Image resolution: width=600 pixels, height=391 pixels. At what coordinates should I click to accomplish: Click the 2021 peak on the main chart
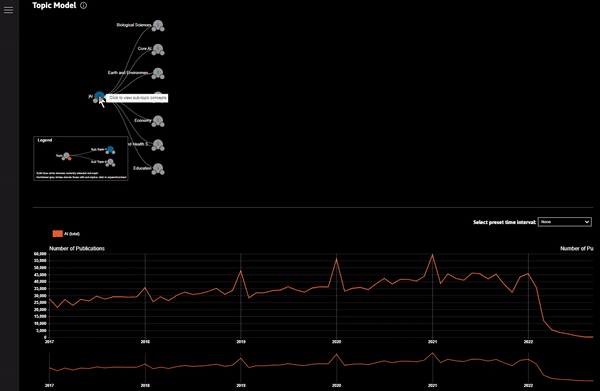[x=432, y=254]
